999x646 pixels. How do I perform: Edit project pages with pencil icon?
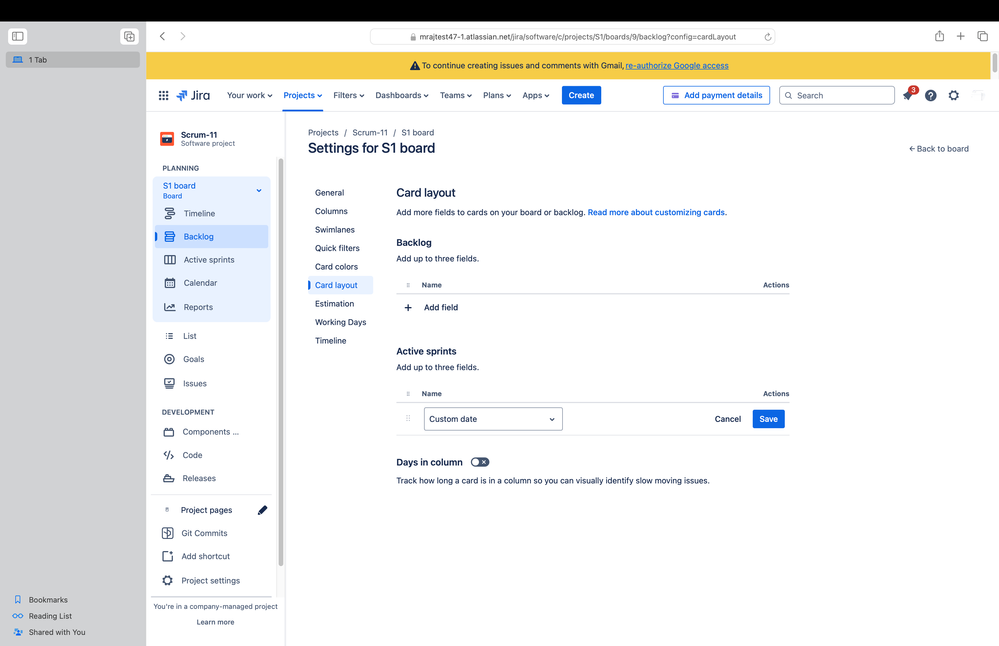(262, 510)
